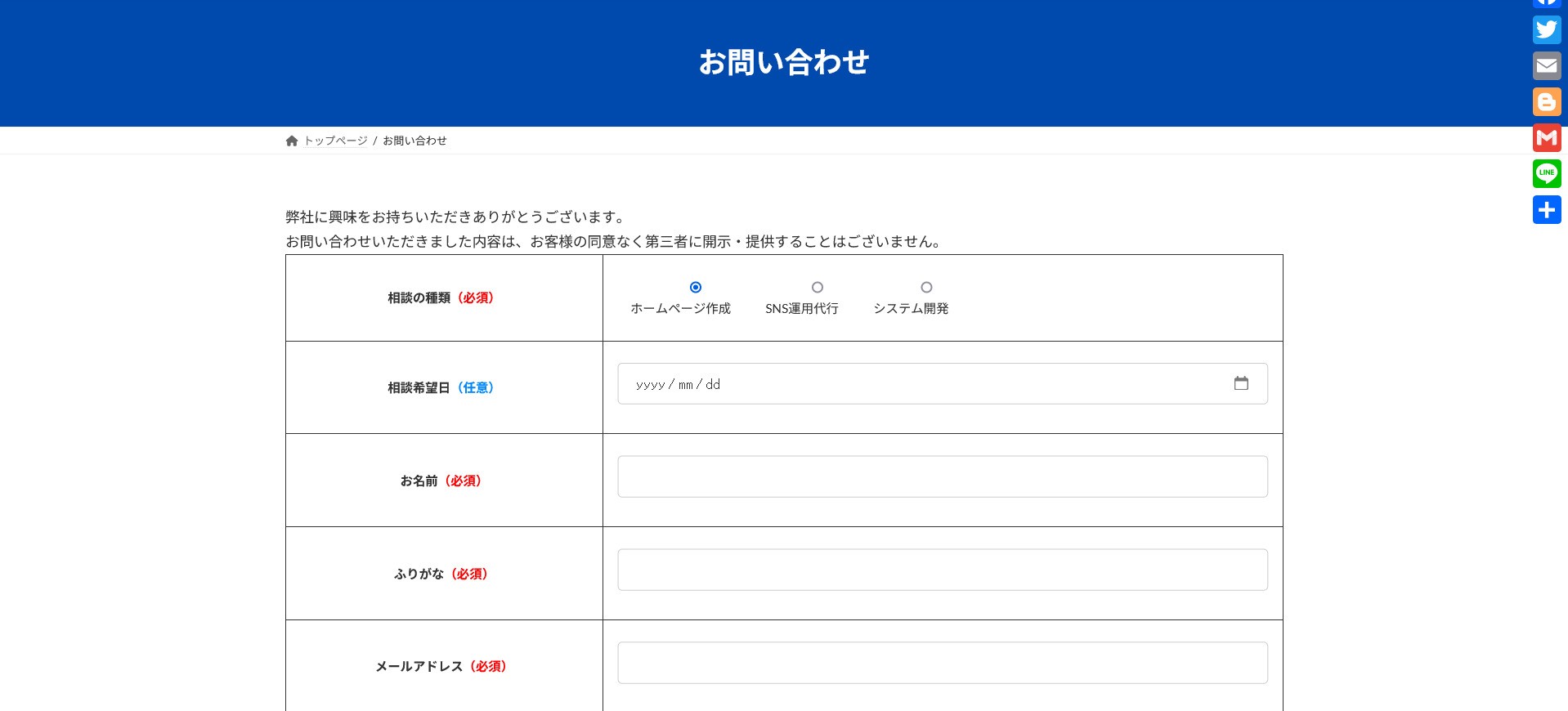The image size is (1568, 711).
Task: Click the partially visible Facebook share icon
Action: point(1546,3)
